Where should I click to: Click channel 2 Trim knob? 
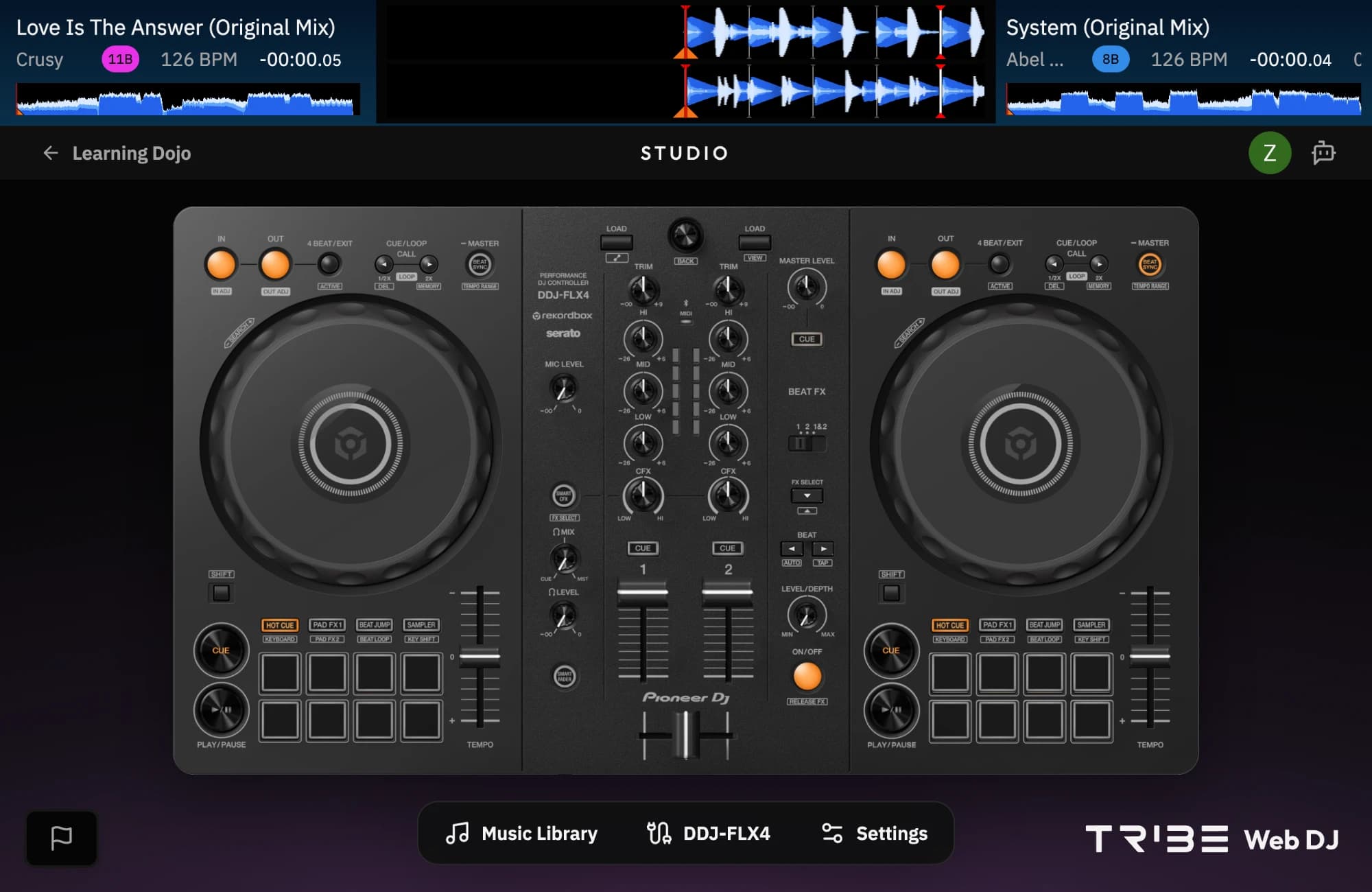point(728,290)
